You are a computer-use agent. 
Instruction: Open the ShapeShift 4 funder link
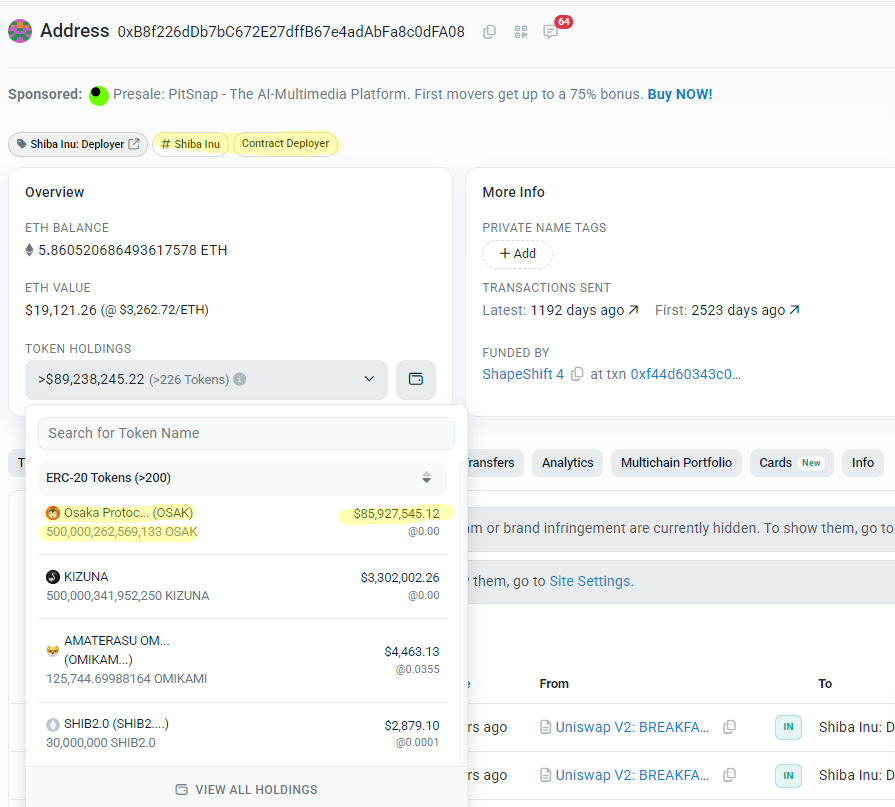[523, 374]
